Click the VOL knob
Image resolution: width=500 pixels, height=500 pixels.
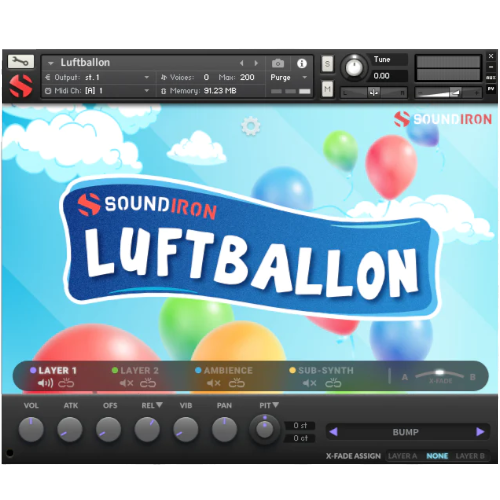[x=31, y=429]
